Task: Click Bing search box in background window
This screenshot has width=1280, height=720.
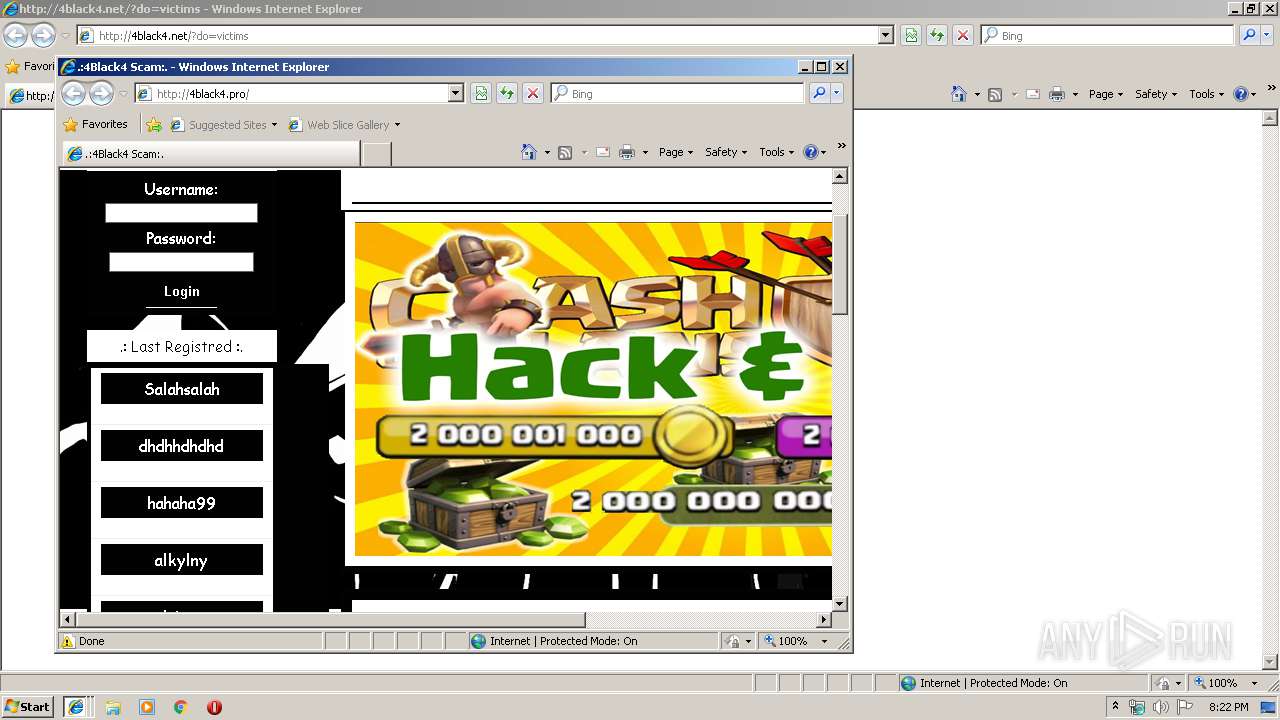Action: coord(1108,35)
